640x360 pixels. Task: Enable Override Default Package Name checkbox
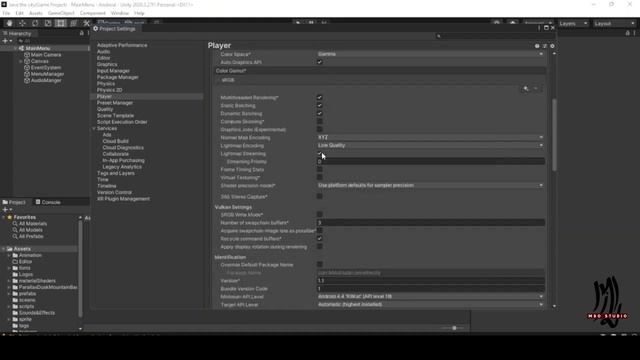320,264
